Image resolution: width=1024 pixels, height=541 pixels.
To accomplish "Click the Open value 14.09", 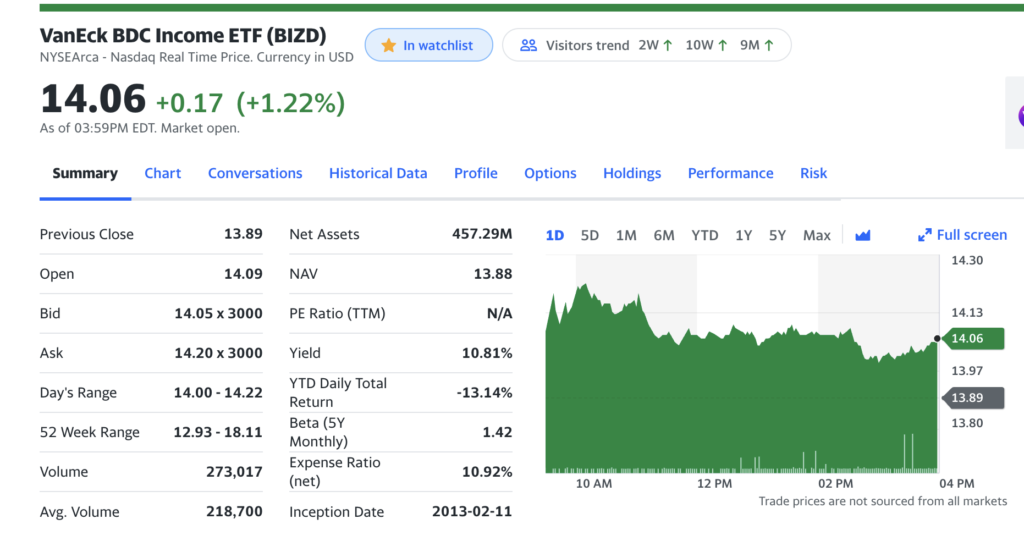I will tap(243, 274).
